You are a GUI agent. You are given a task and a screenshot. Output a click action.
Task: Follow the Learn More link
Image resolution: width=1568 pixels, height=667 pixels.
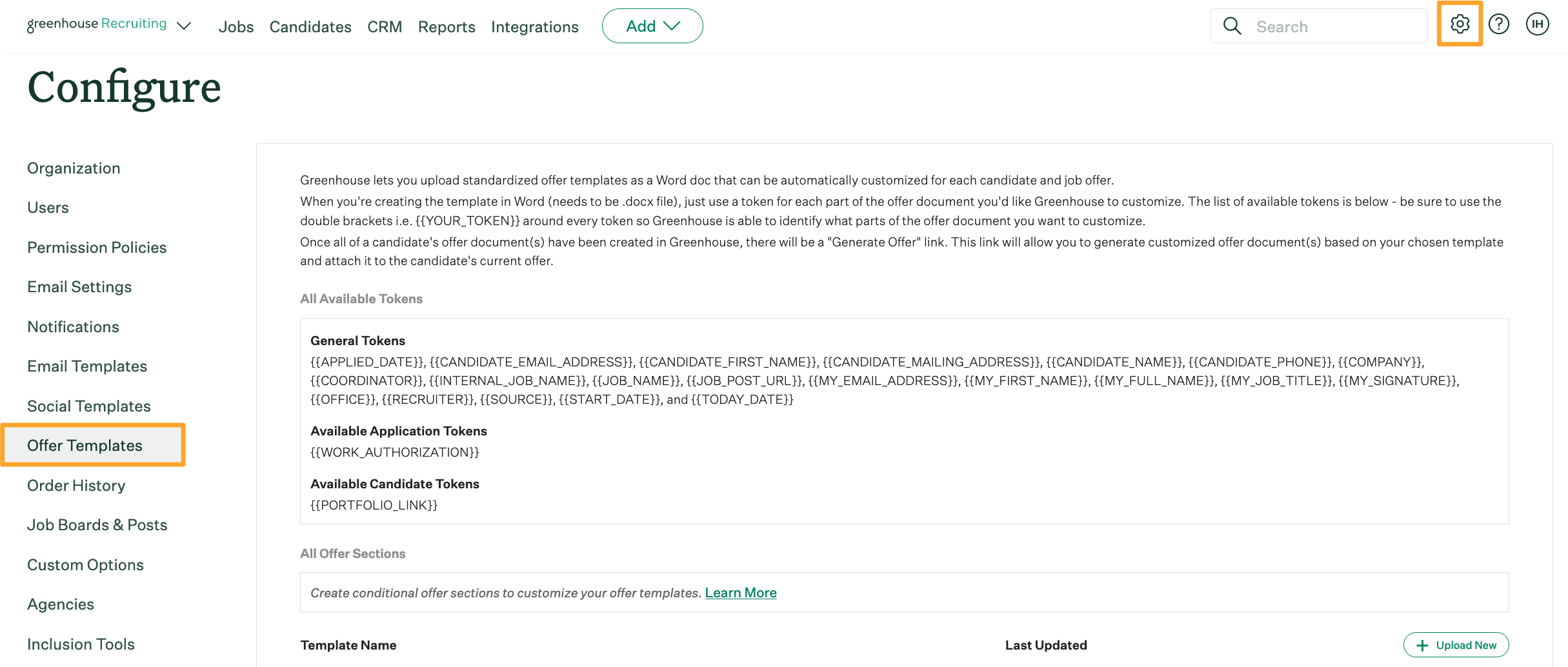[x=741, y=593]
